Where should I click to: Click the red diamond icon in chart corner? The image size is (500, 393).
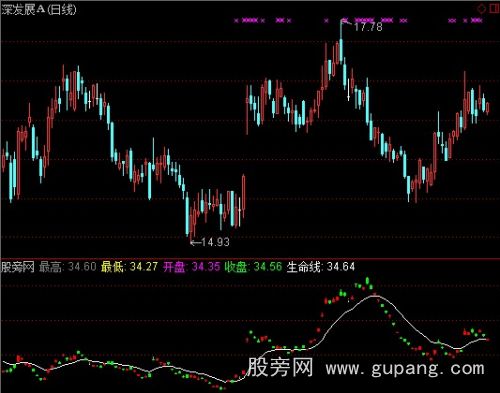[482, 8]
